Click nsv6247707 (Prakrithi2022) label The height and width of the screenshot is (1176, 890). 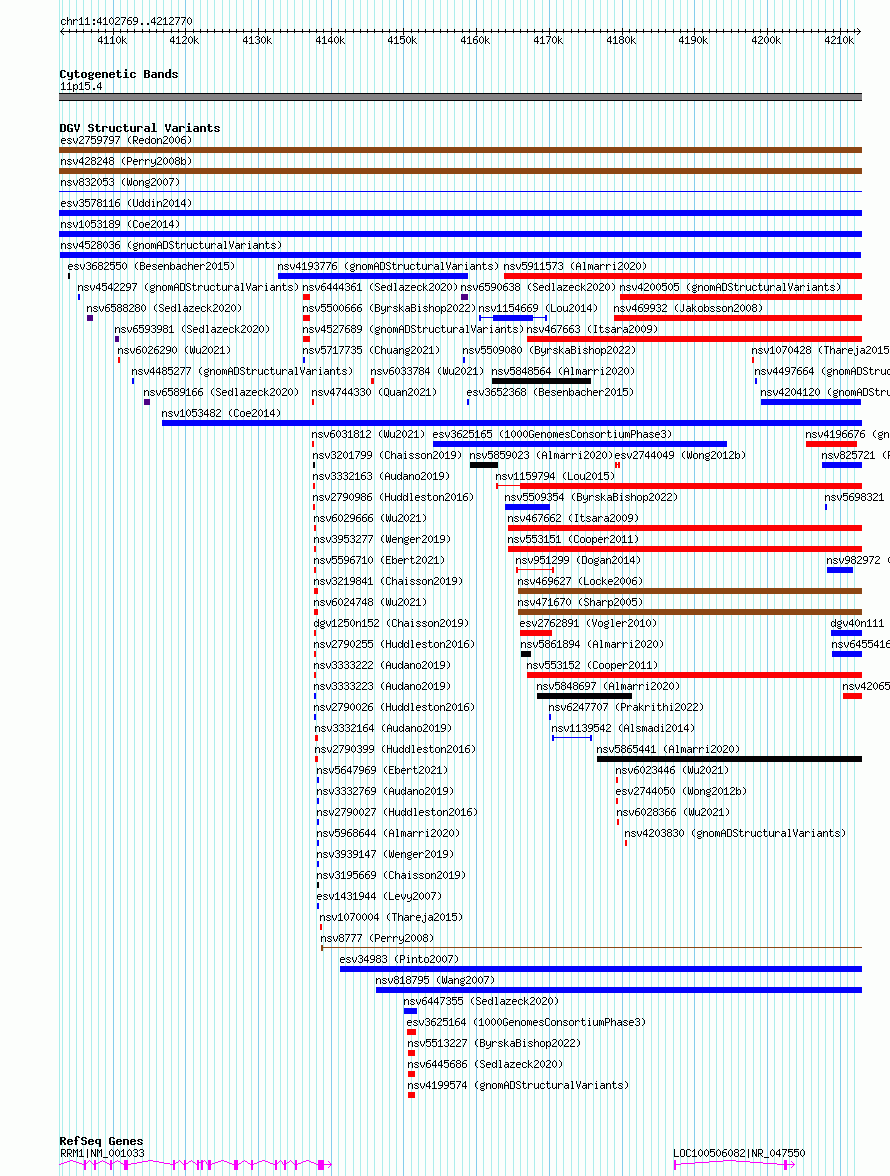[626, 707]
